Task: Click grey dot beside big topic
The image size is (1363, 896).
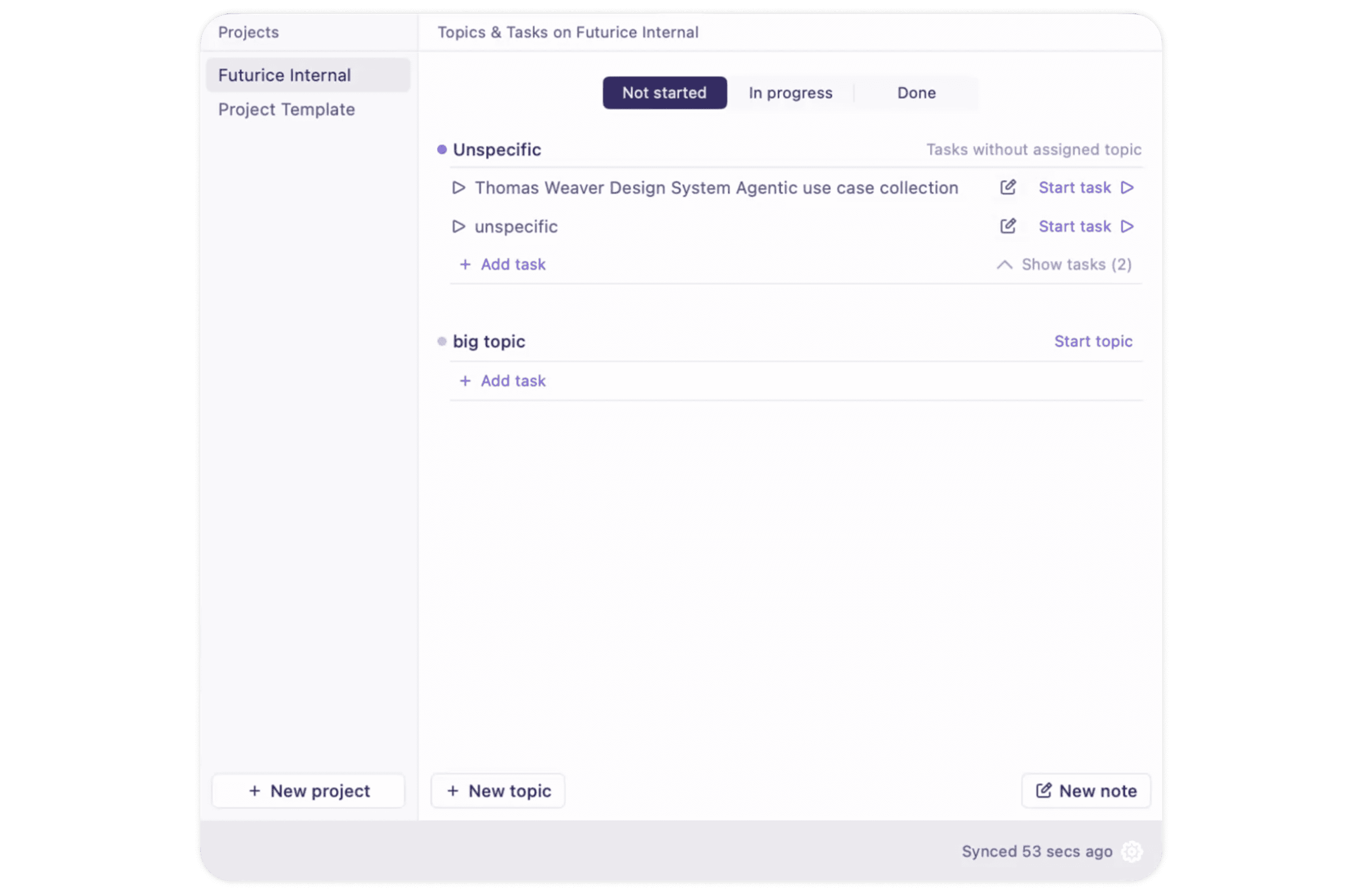Action: 442,341
